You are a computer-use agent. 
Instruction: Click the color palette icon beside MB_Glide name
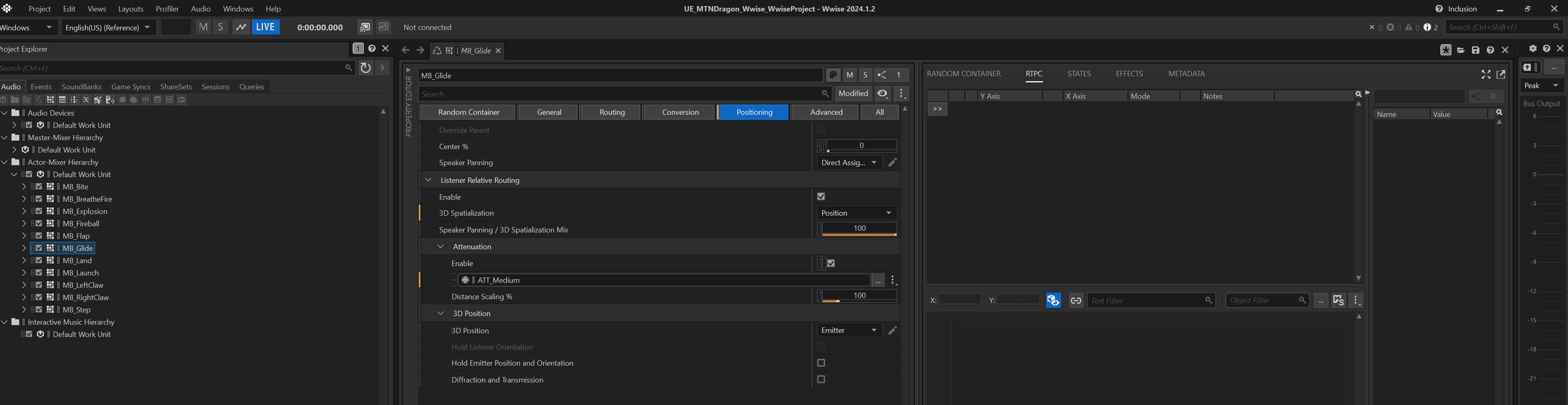(833, 75)
